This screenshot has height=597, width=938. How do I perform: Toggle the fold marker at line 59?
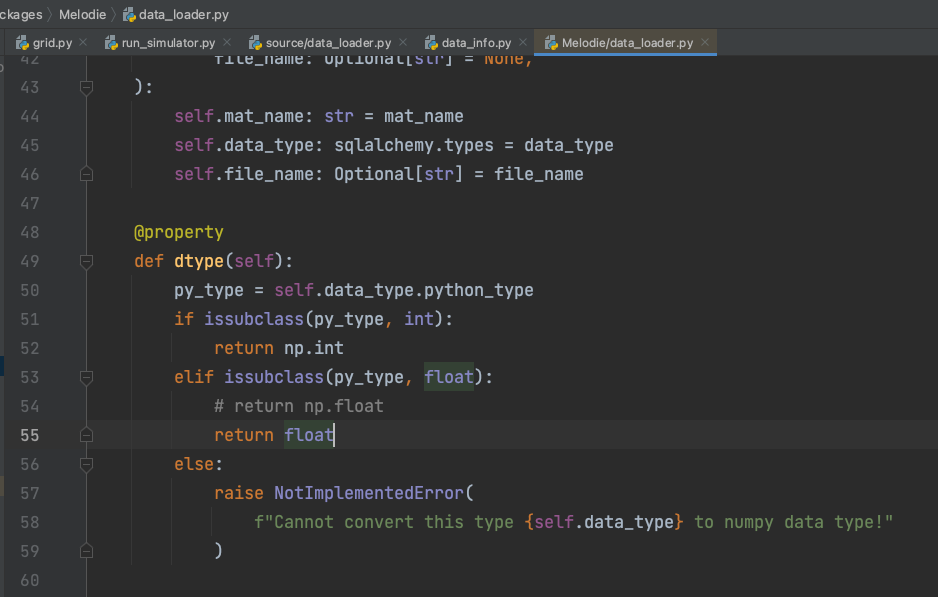86,551
